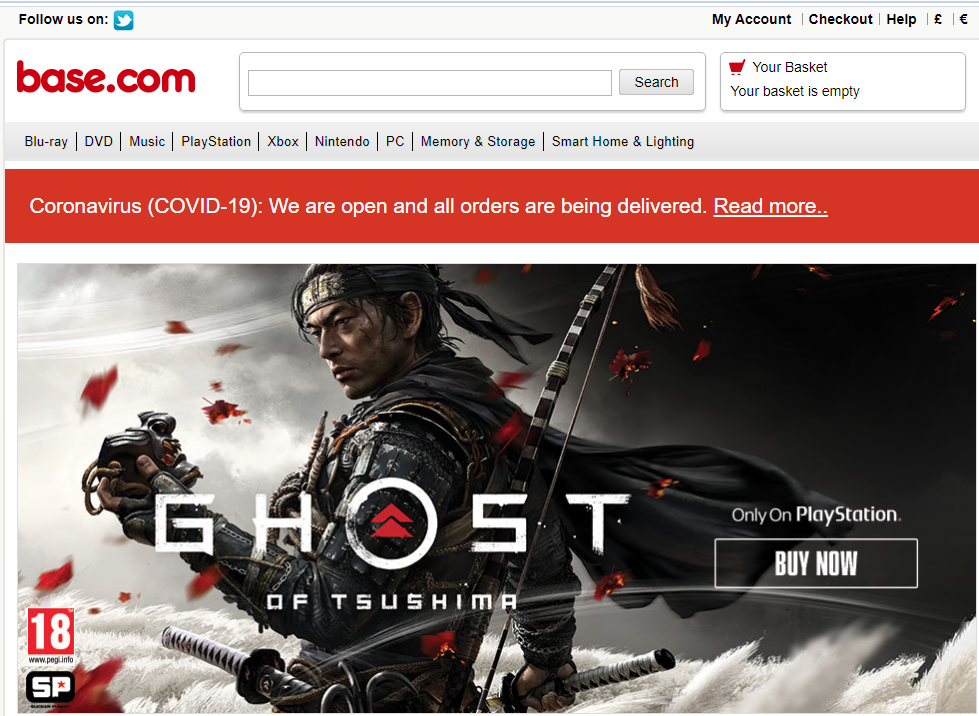Open the My Account link
Image resolution: width=979 pixels, height=716 pixels.
[751, 19]
